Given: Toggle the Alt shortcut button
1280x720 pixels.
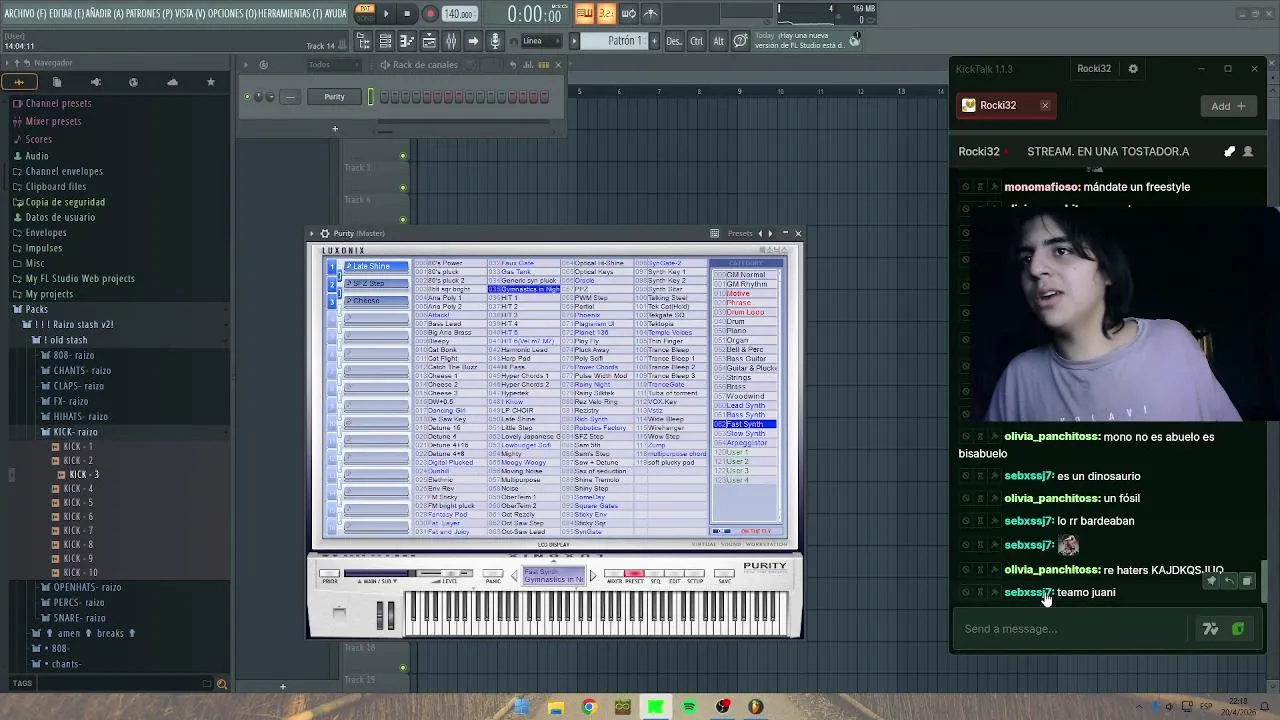Looking at the screenshot, I should (718, 41).
